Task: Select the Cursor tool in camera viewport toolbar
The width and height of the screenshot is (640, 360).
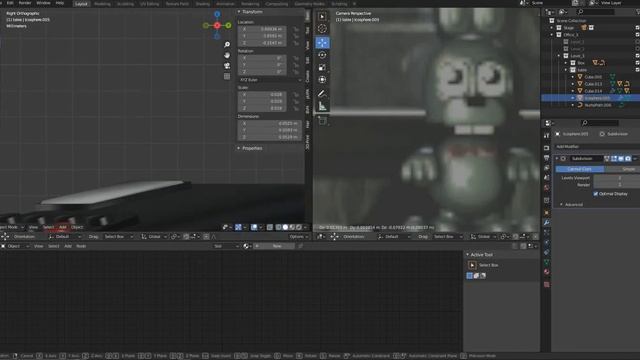Action: 322,29
